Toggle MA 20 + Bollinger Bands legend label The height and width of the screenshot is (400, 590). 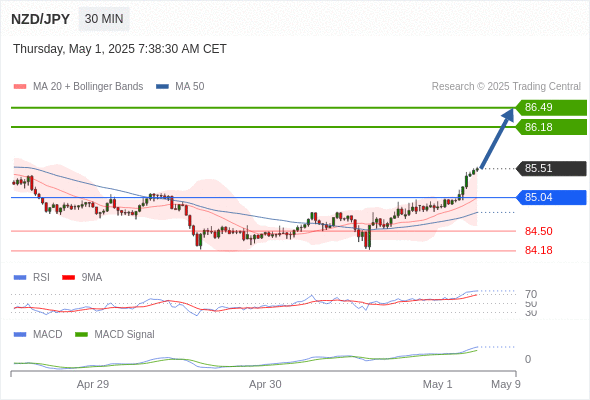[88, 87]
